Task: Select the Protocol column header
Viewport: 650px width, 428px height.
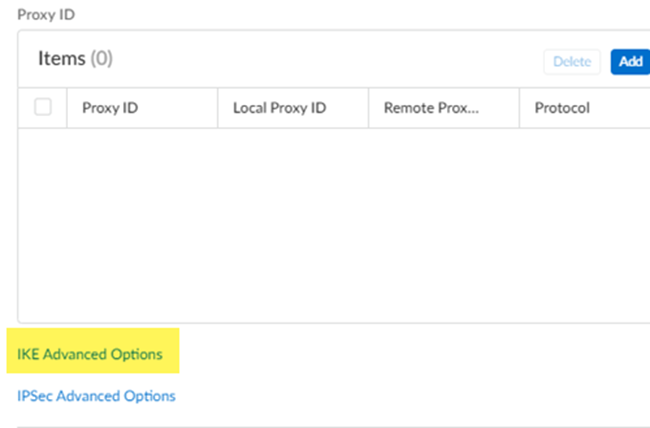Action: (x=562, y=108)
